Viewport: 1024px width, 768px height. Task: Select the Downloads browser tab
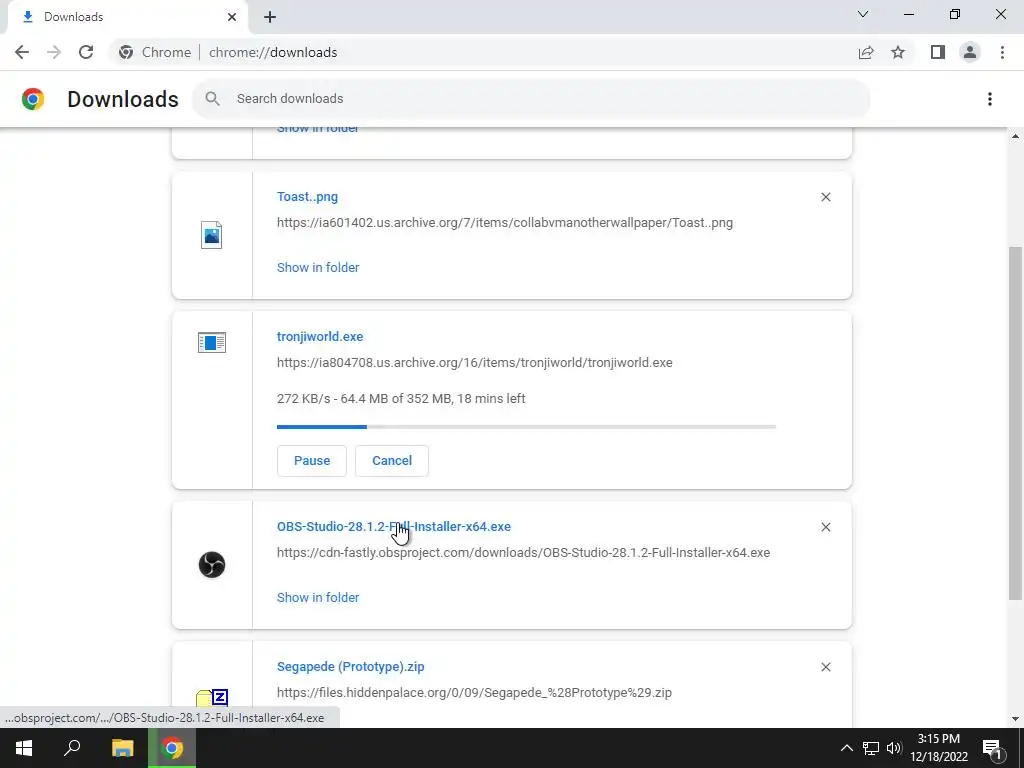[127, 17]
